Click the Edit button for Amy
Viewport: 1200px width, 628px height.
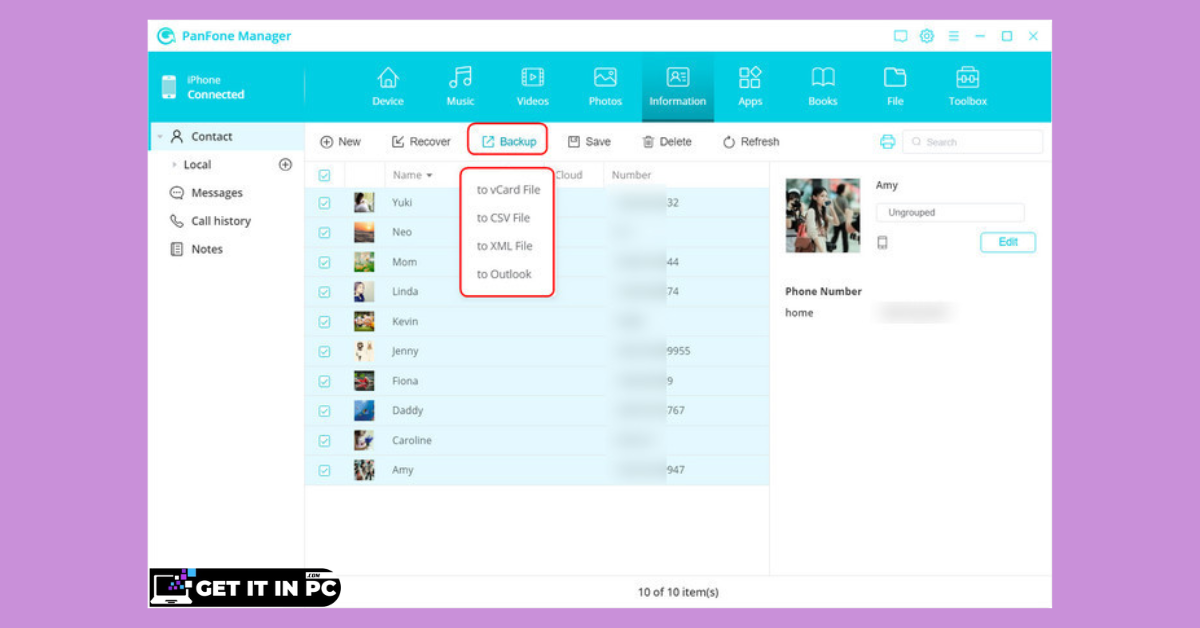point(1008,242)
